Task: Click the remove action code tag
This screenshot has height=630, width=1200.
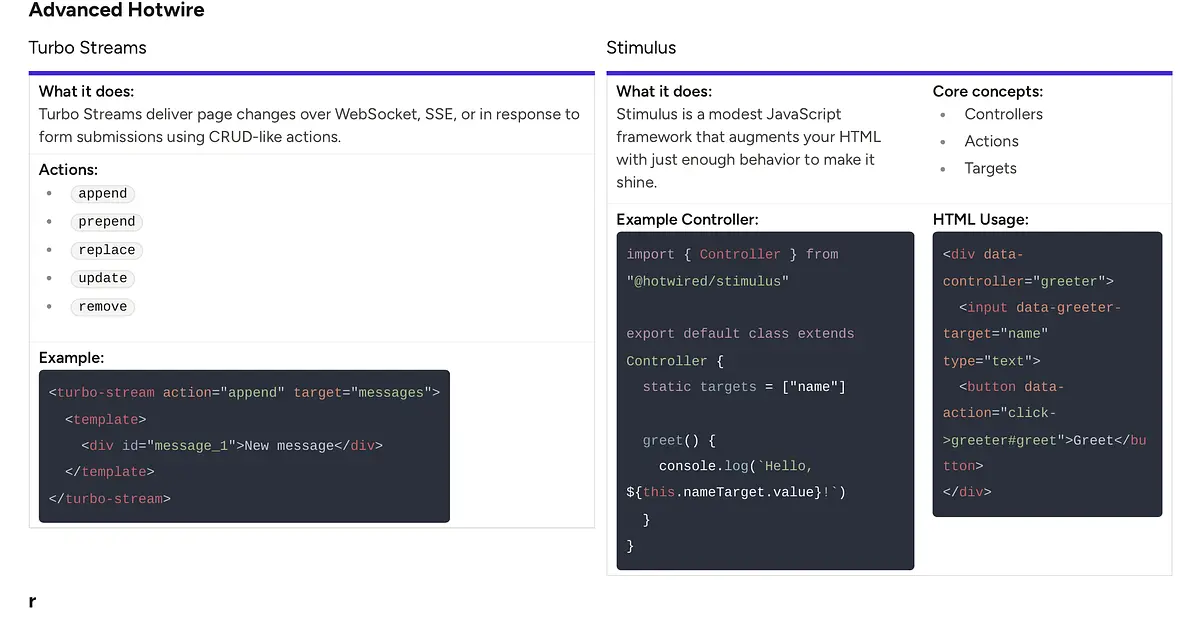Action: click(x=102, y=307)
